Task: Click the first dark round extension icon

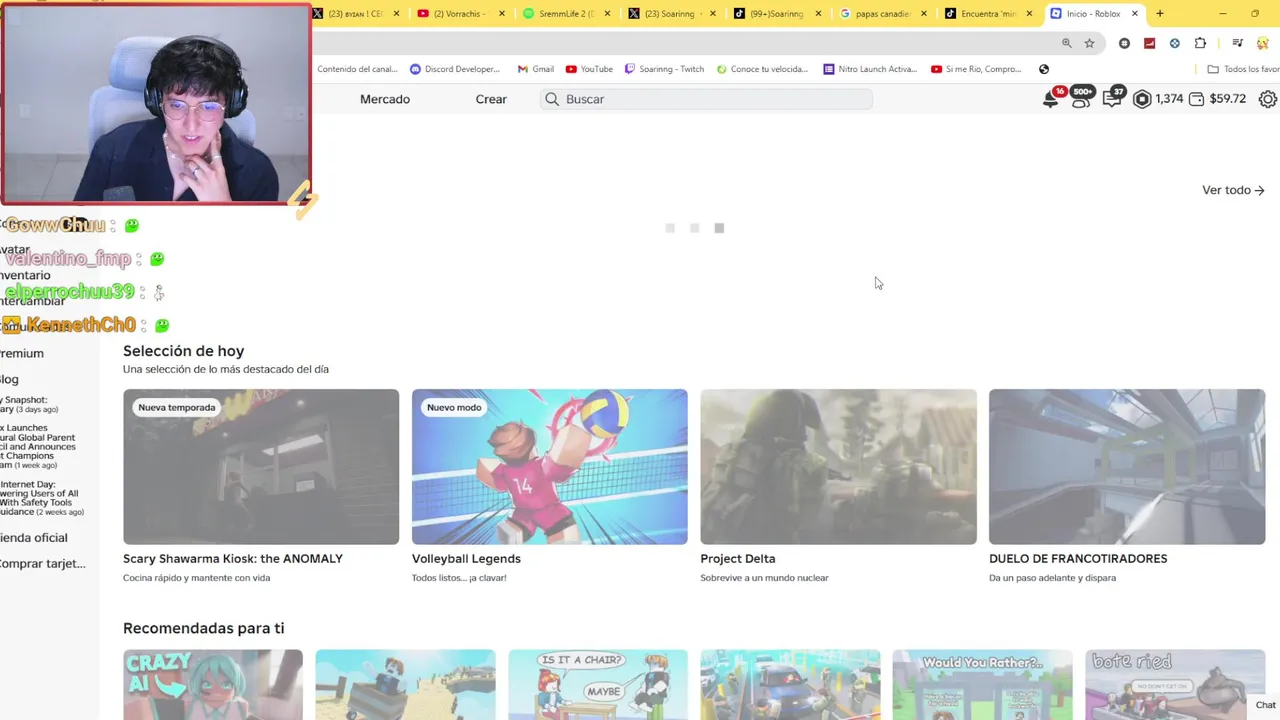Action: [1124, 43]
